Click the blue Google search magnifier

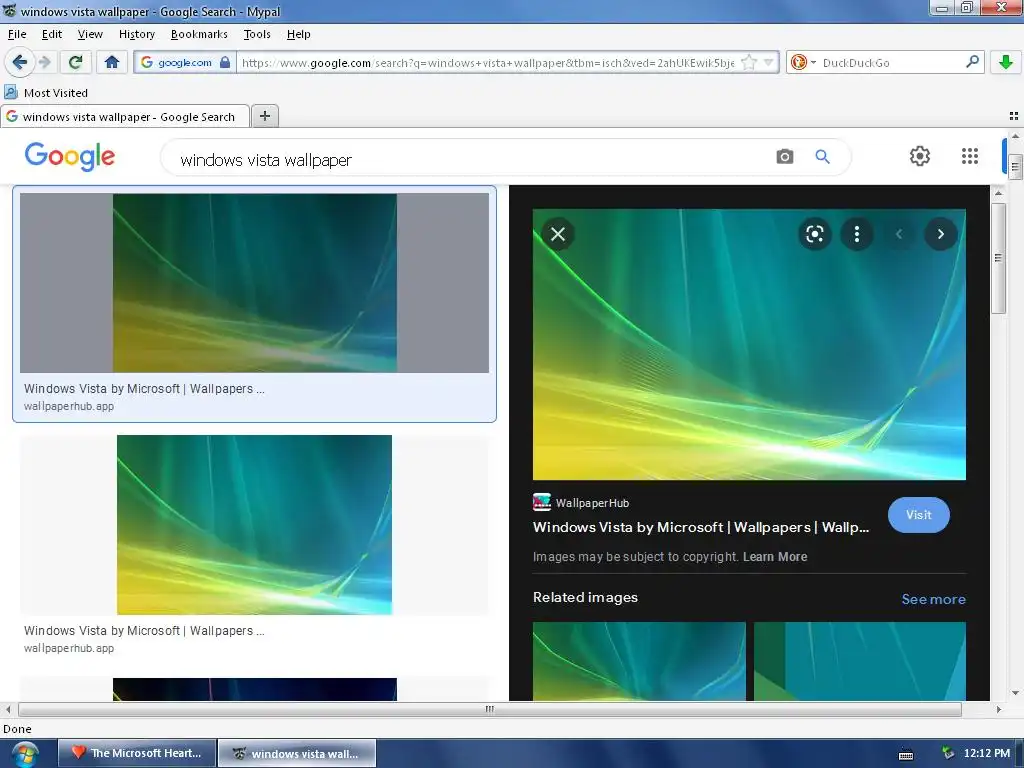(822, 157)
